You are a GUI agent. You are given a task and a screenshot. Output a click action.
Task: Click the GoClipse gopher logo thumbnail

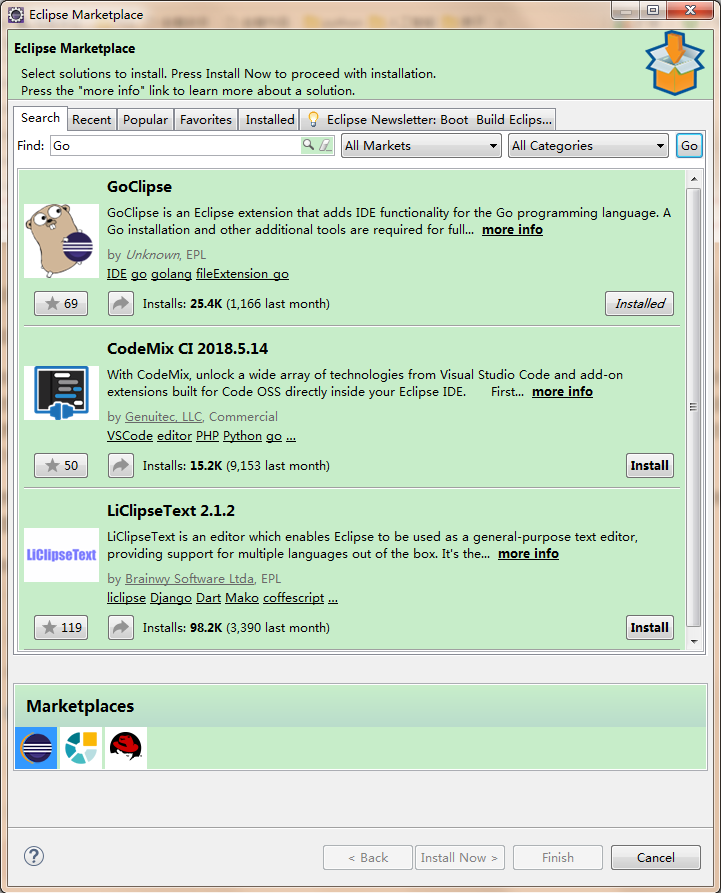[61, 241]
